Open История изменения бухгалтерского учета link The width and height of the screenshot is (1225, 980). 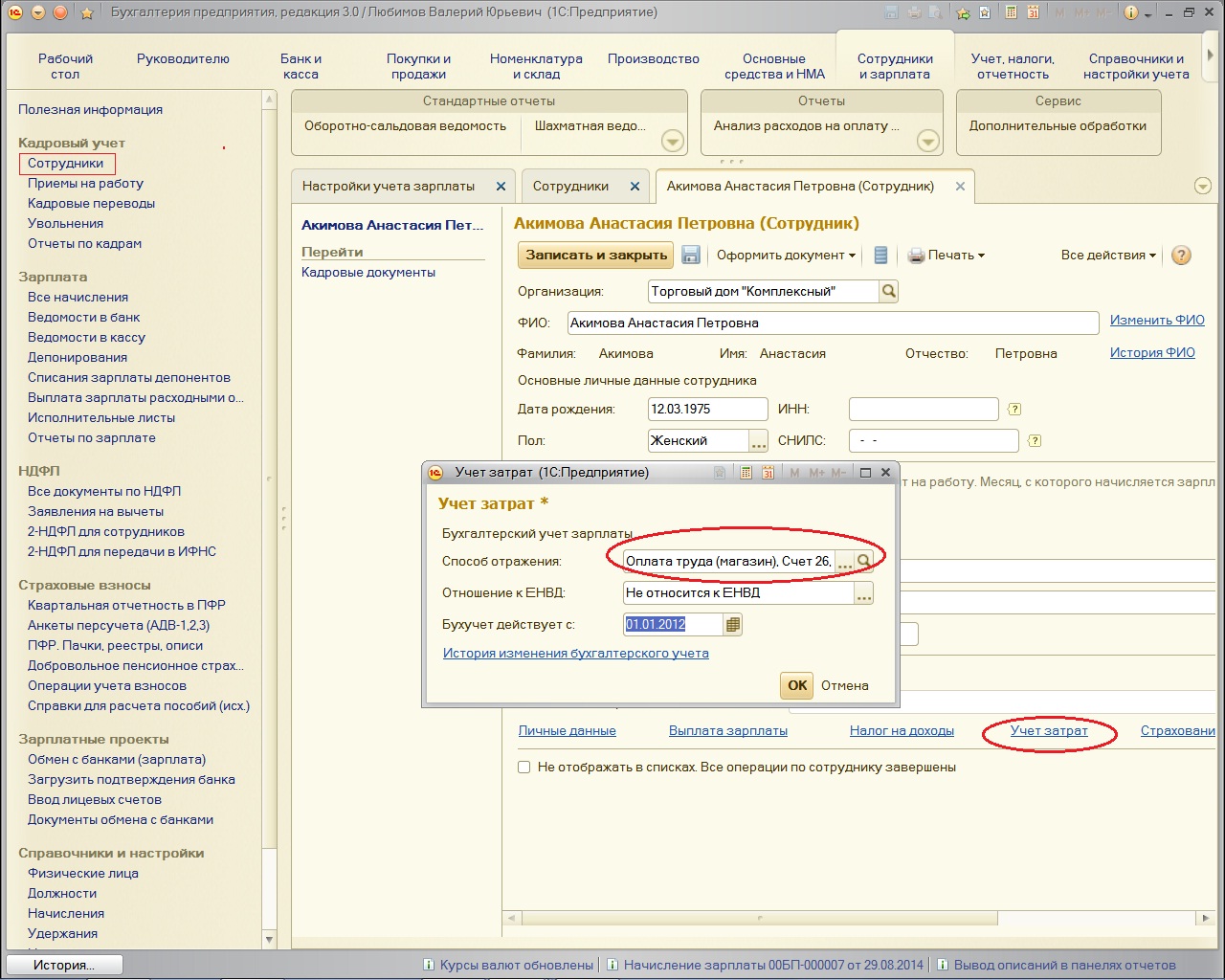point(575,653)
